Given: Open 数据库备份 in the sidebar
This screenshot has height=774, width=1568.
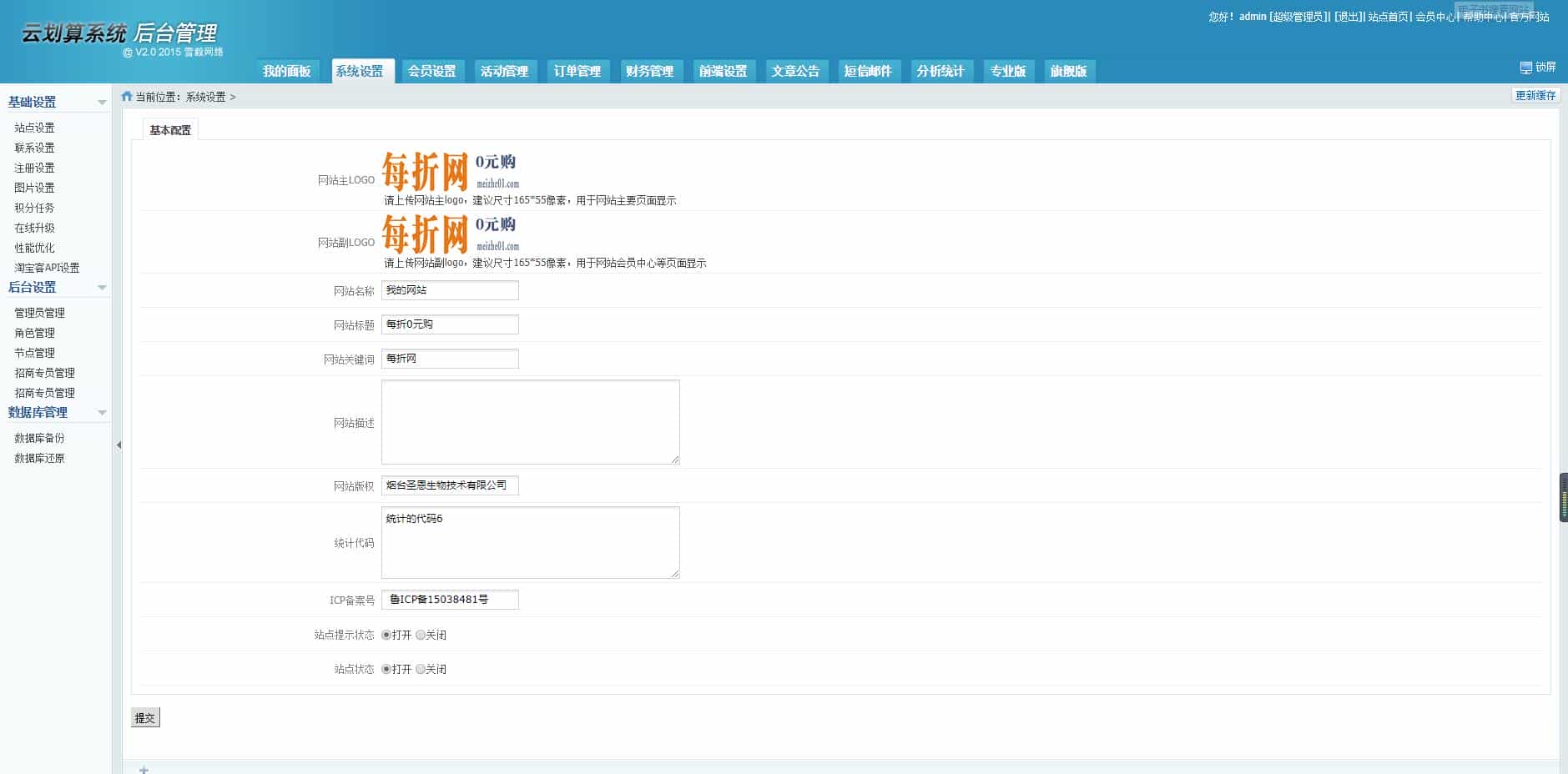Looking at the screenshot, I should 39,438.
